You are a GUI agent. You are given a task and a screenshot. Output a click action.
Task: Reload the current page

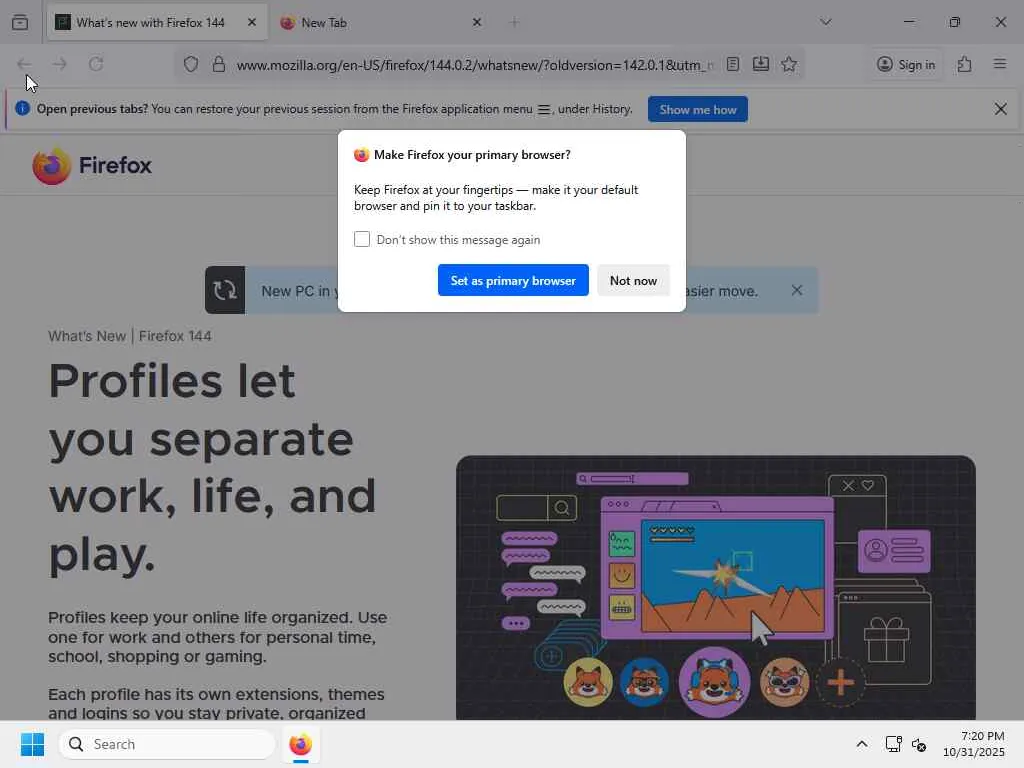point(96,64)
